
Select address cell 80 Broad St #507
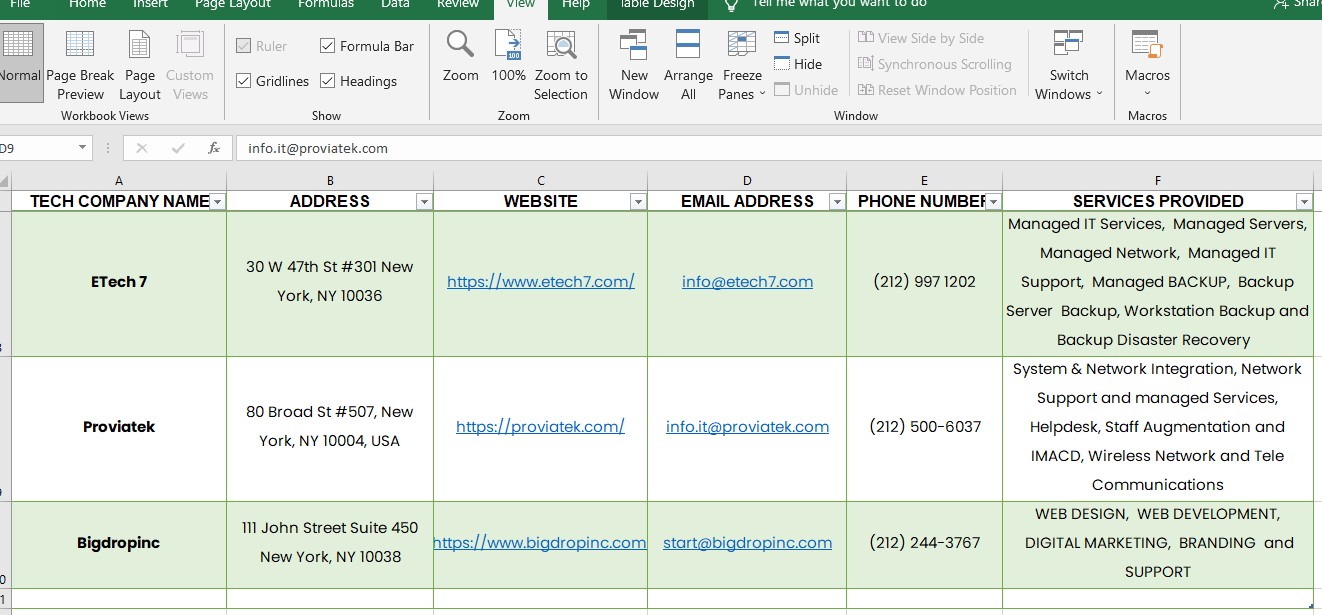click(x=330, y=428)
